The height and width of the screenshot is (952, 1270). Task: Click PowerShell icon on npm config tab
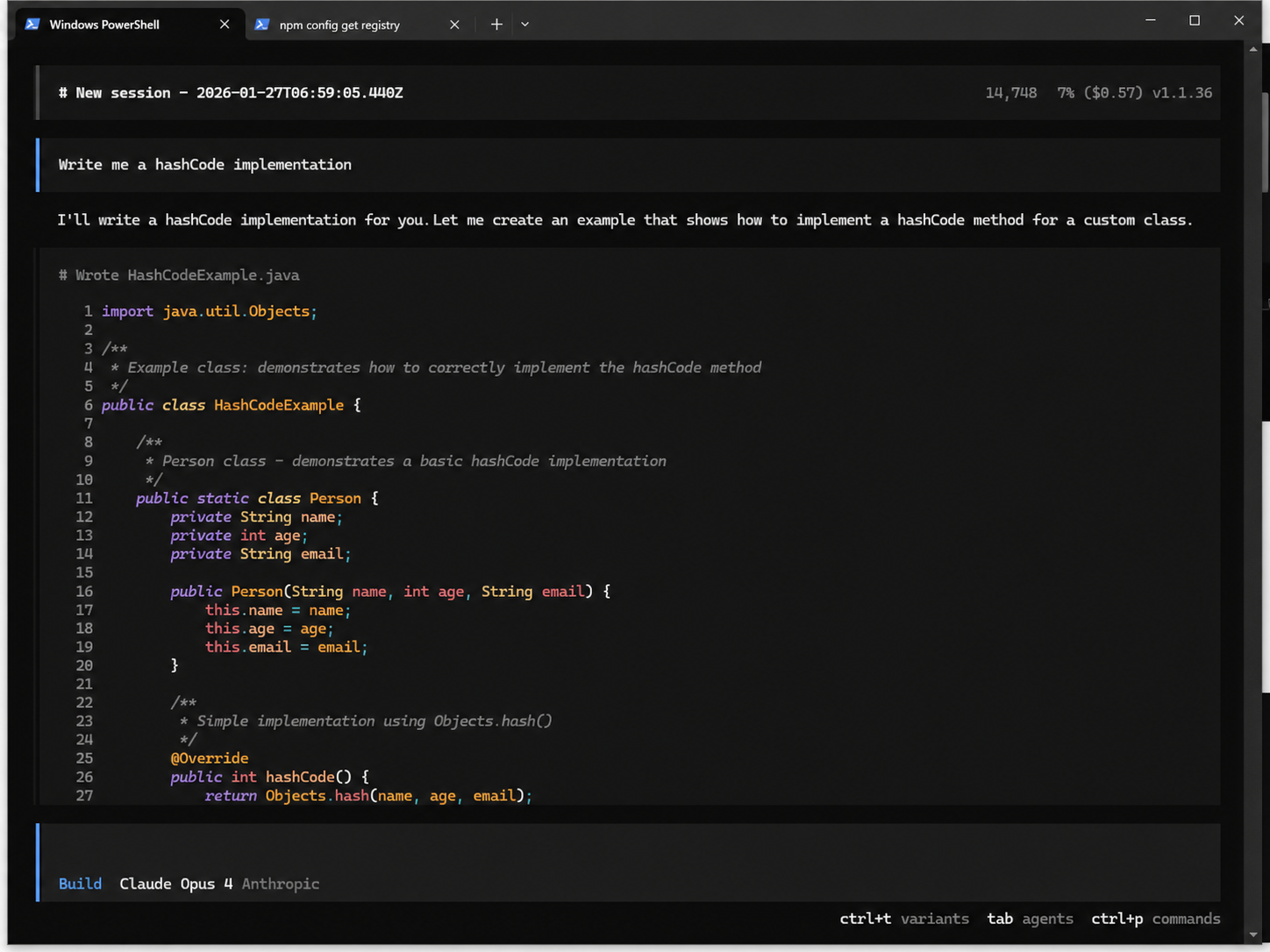(x=261, y=25)
